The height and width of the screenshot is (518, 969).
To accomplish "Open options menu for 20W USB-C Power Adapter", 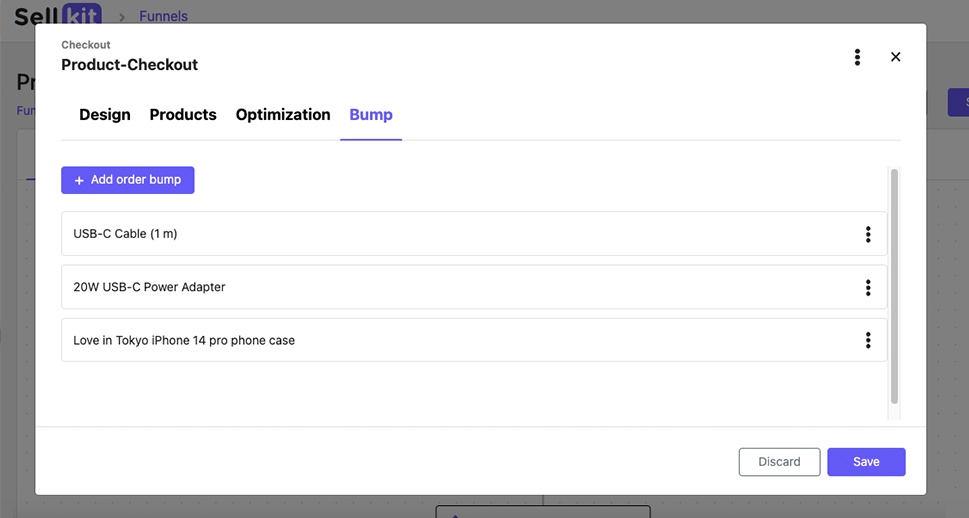I will [x=868, y=287].
